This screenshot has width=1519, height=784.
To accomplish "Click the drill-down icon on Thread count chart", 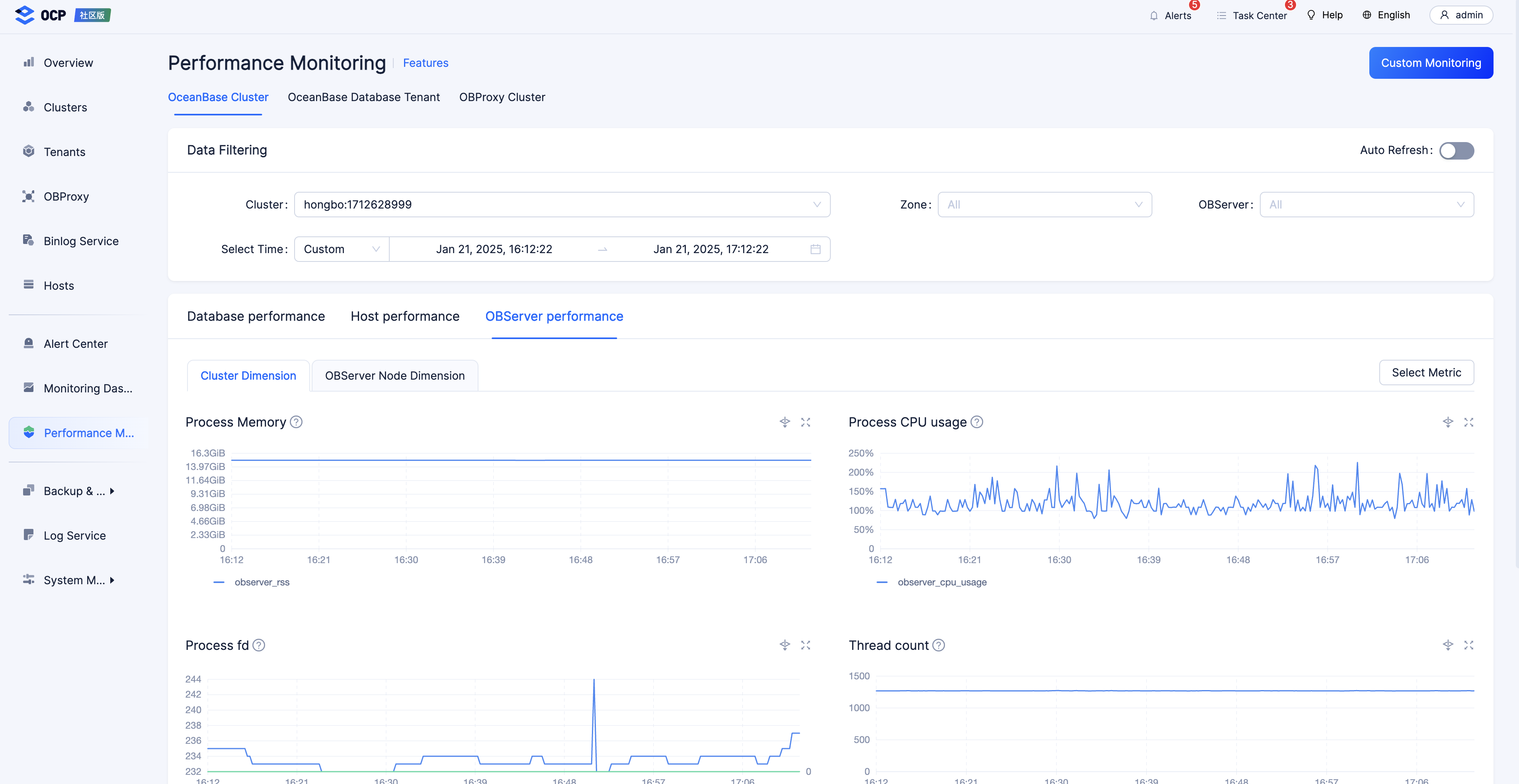I will 1448,645.
